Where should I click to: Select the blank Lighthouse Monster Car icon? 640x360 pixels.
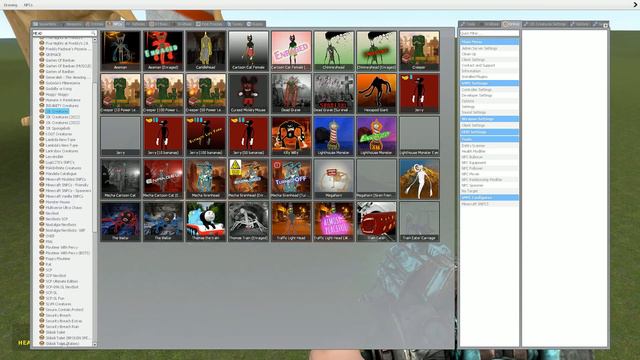(x=419, y=136)
